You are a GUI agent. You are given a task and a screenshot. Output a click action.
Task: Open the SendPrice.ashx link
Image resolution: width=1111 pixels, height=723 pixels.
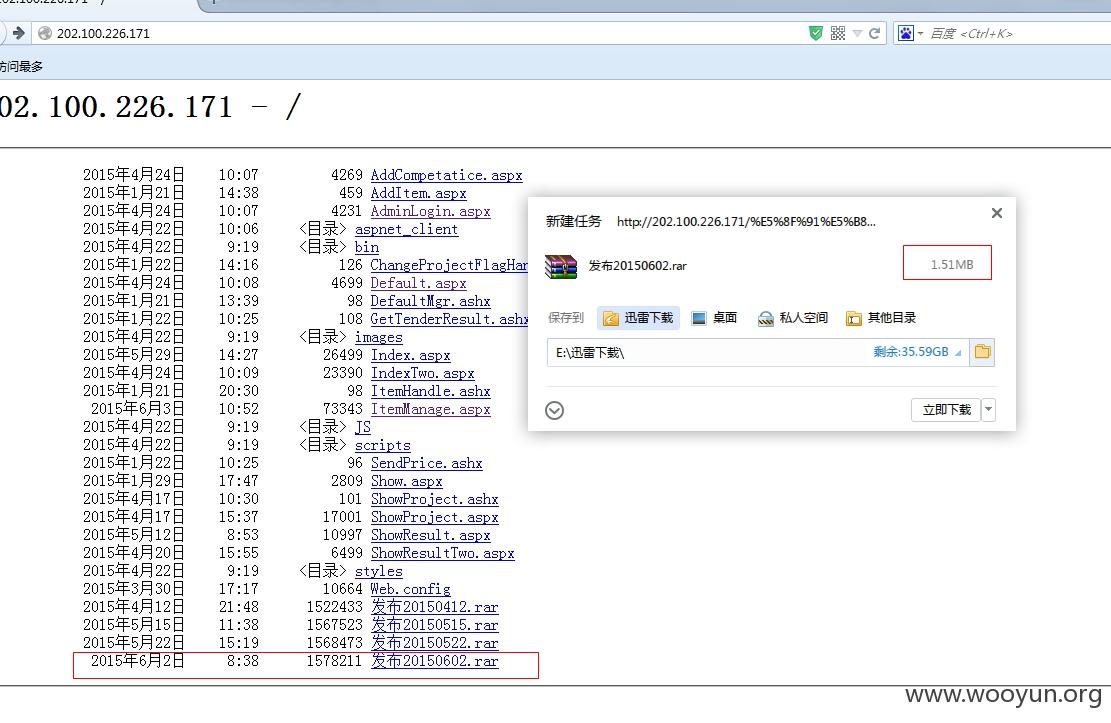[x=427, y=463]
